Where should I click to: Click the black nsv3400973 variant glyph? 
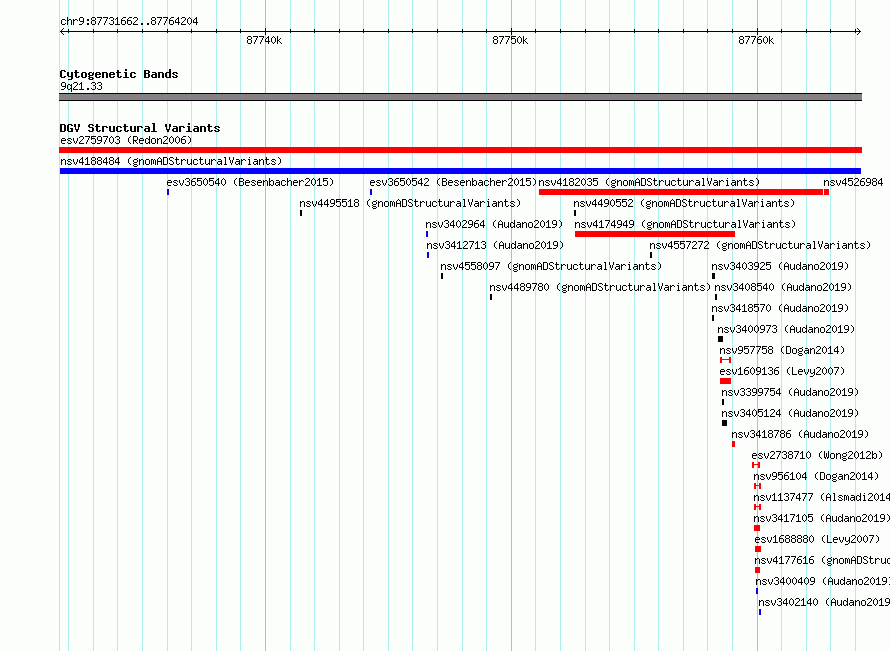[720, 339]
